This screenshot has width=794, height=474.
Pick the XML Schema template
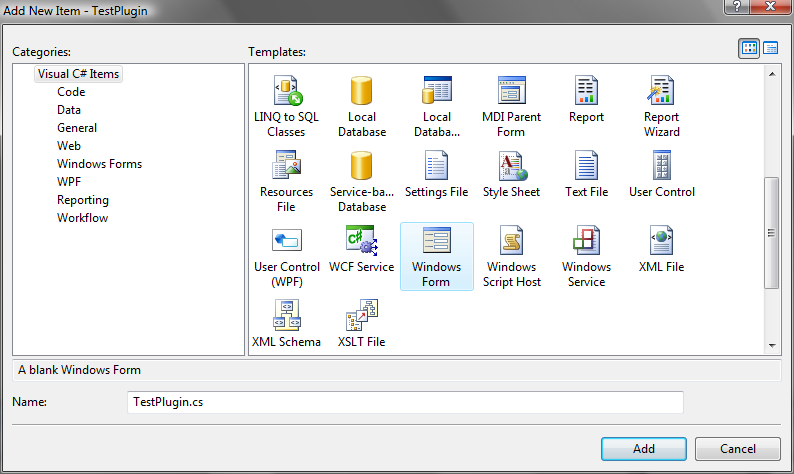coord(286,324)
